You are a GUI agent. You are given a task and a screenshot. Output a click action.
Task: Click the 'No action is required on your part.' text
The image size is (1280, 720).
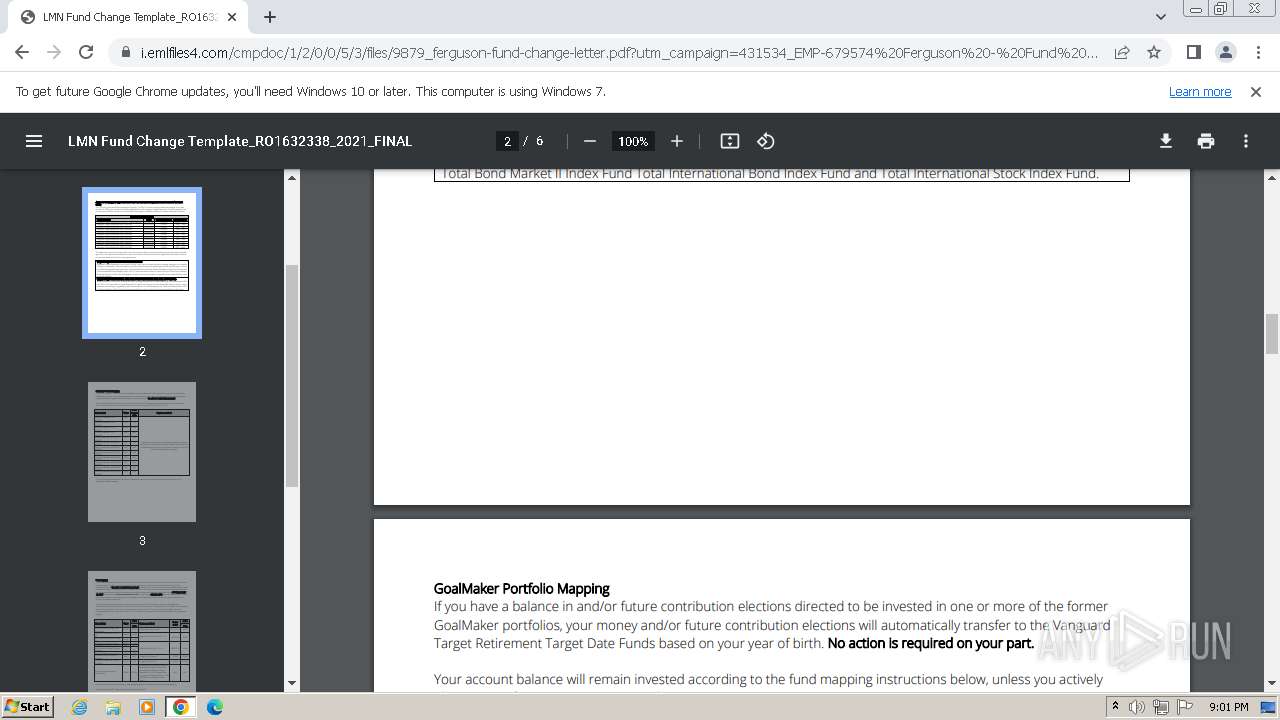point(931,643)
